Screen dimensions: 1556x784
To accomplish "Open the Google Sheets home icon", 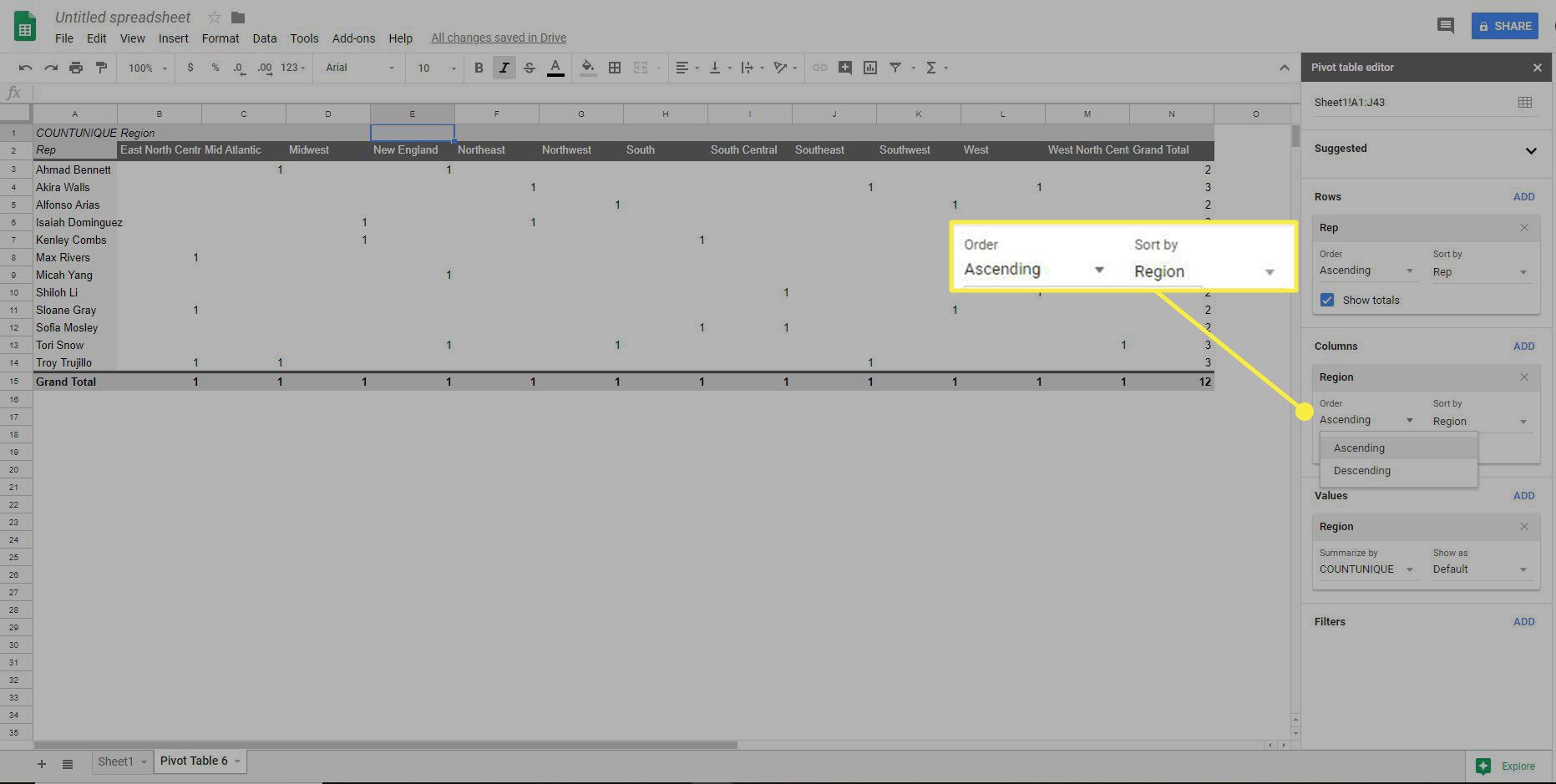I will (x=25, y=27).
